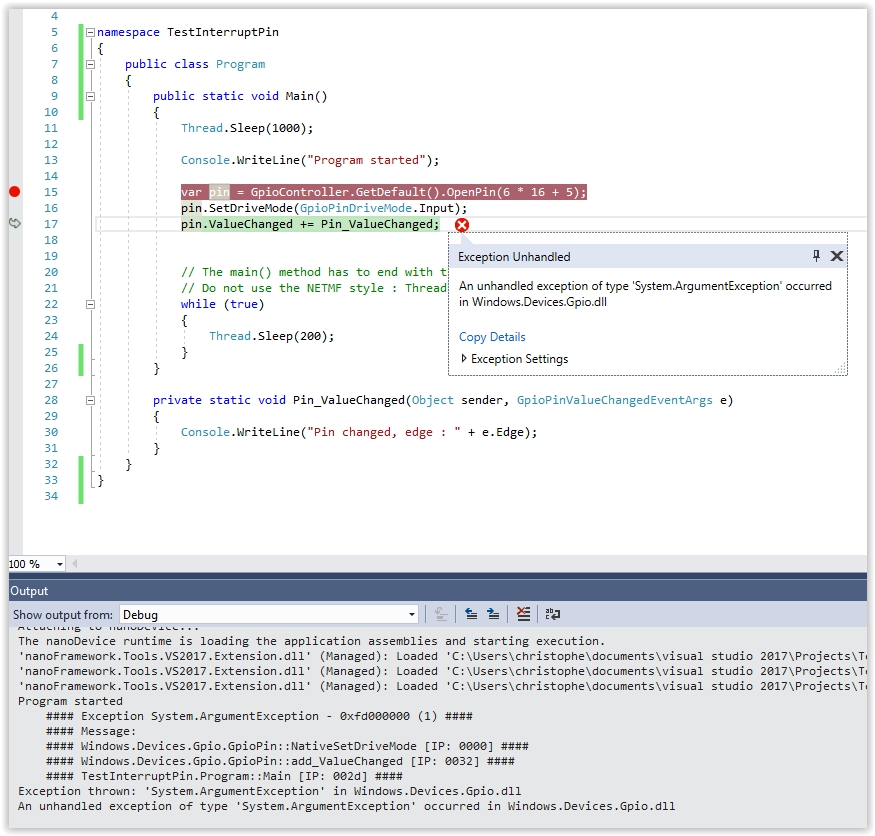Clear all output messages
The width and height of the screenshot is (875, 836).
click(x=522, y=613)
